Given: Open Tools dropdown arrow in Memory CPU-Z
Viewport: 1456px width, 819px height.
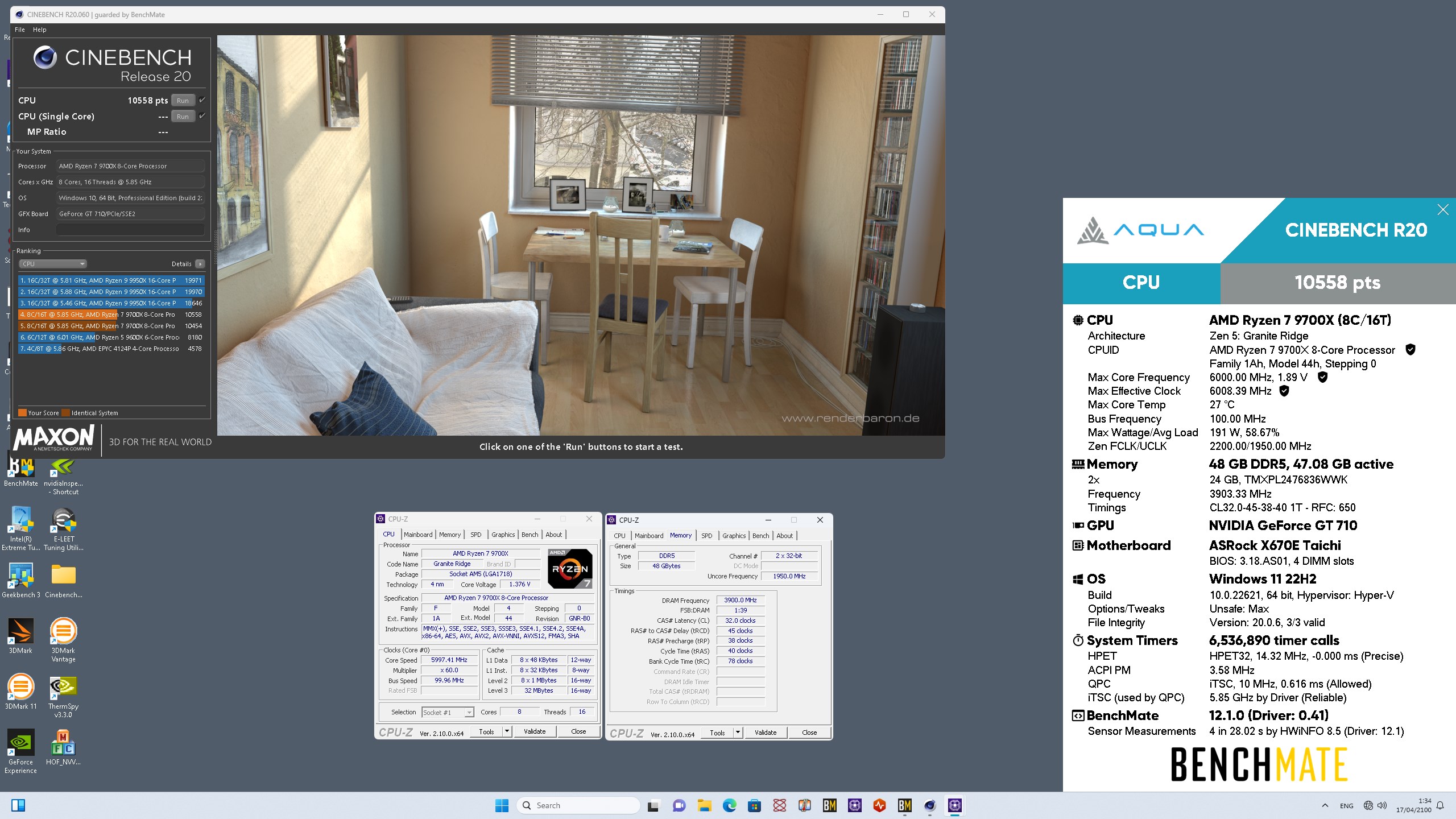Looking at the screenshot, I should (x=738, y=733).
